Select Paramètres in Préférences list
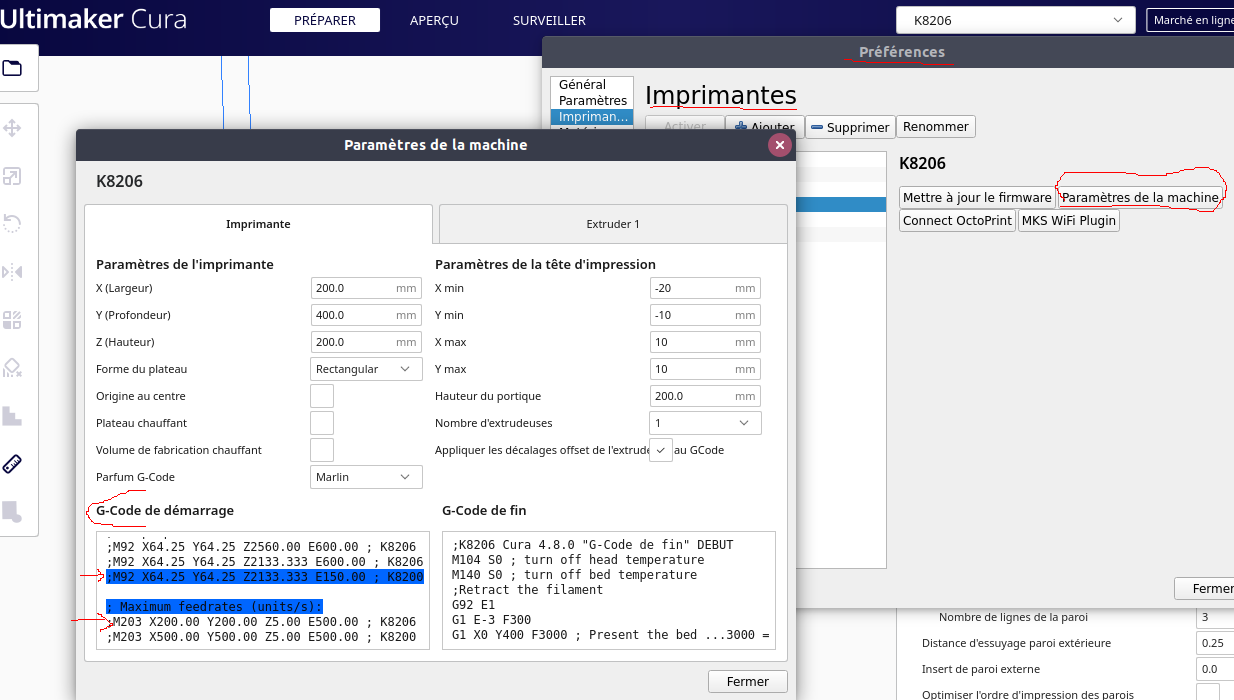 (x=592, y=101)
